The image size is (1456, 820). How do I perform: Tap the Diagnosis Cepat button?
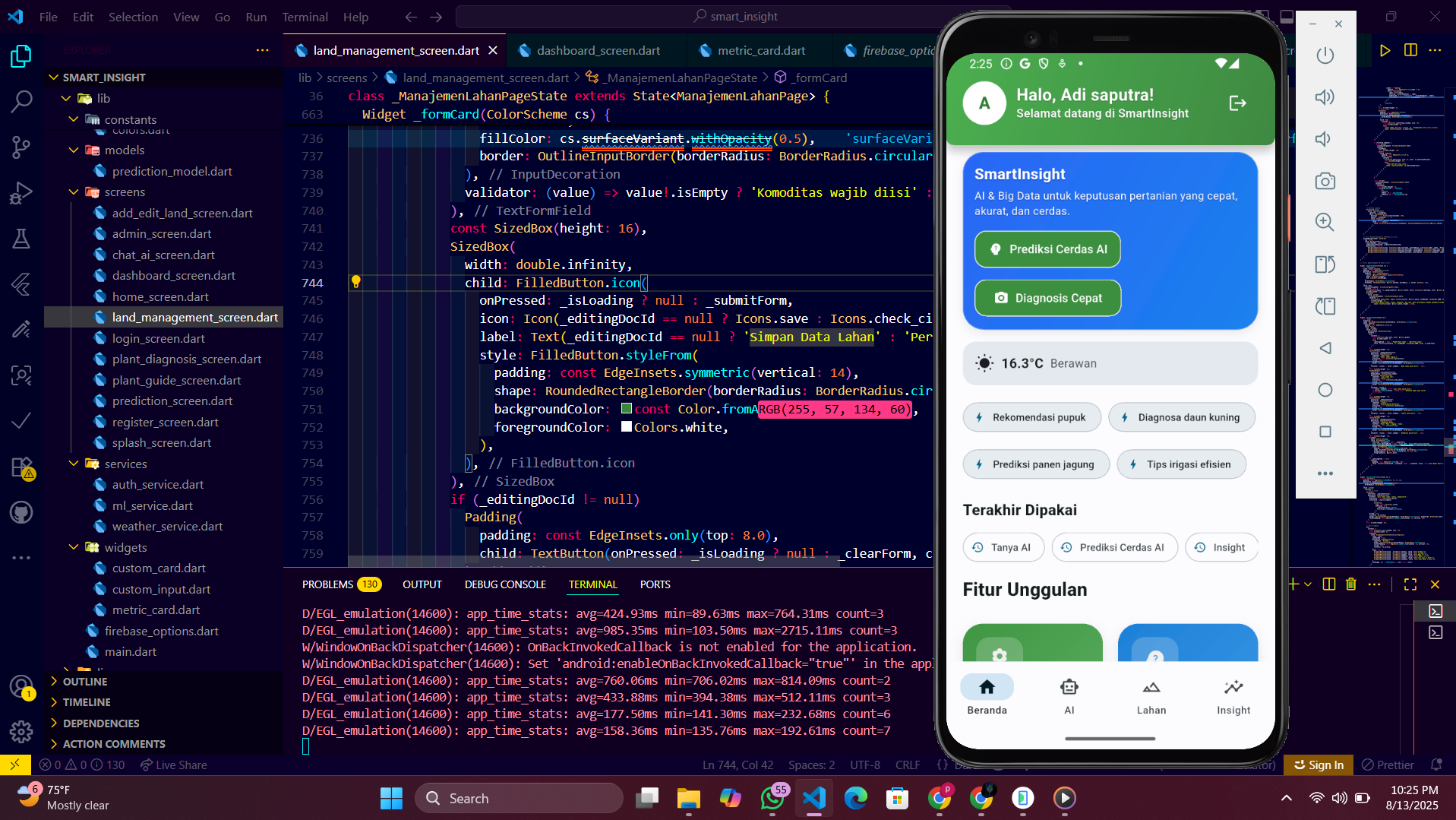click(1047, 298)
